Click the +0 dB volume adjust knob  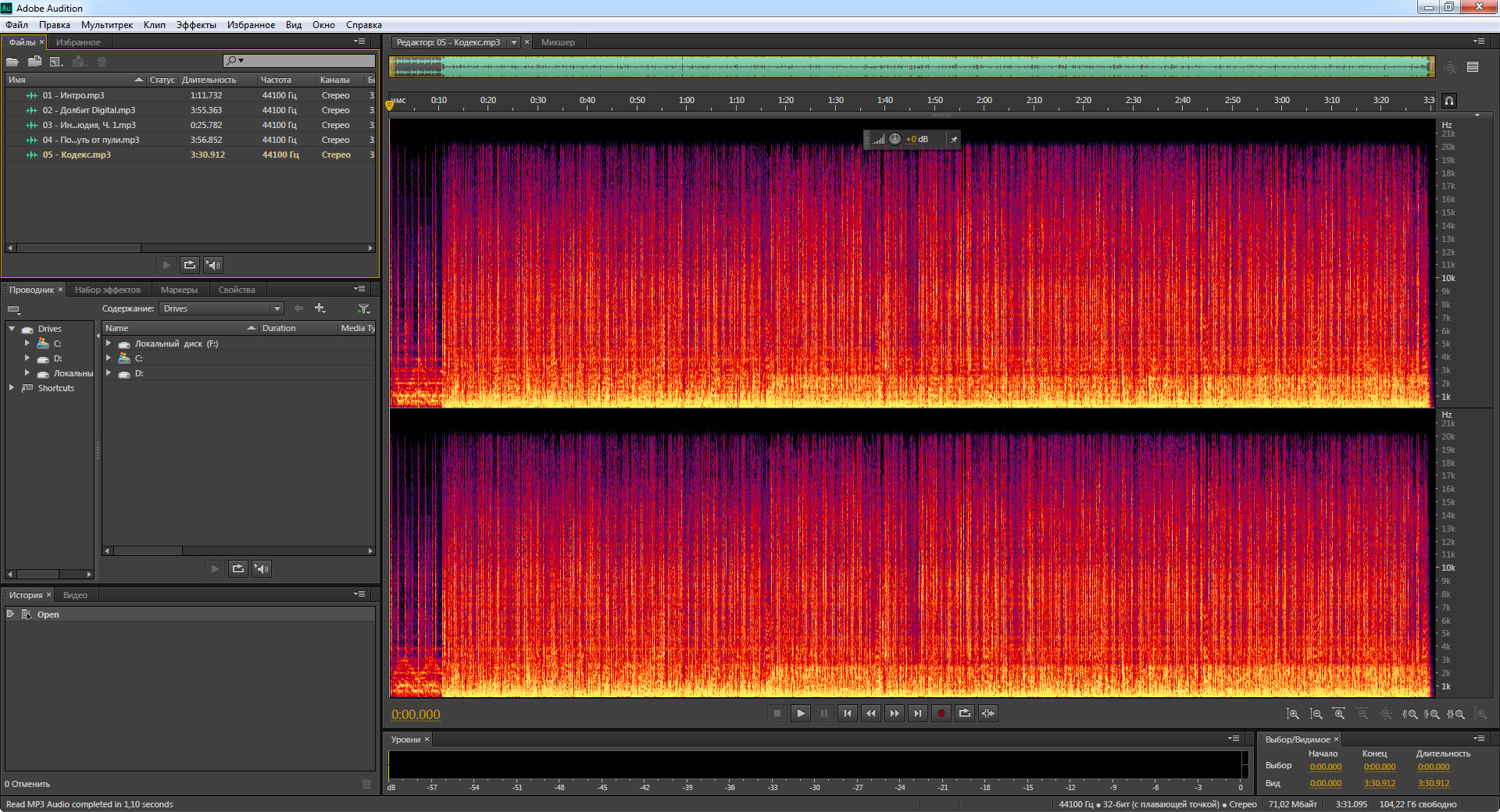click(x=895, y=140)
